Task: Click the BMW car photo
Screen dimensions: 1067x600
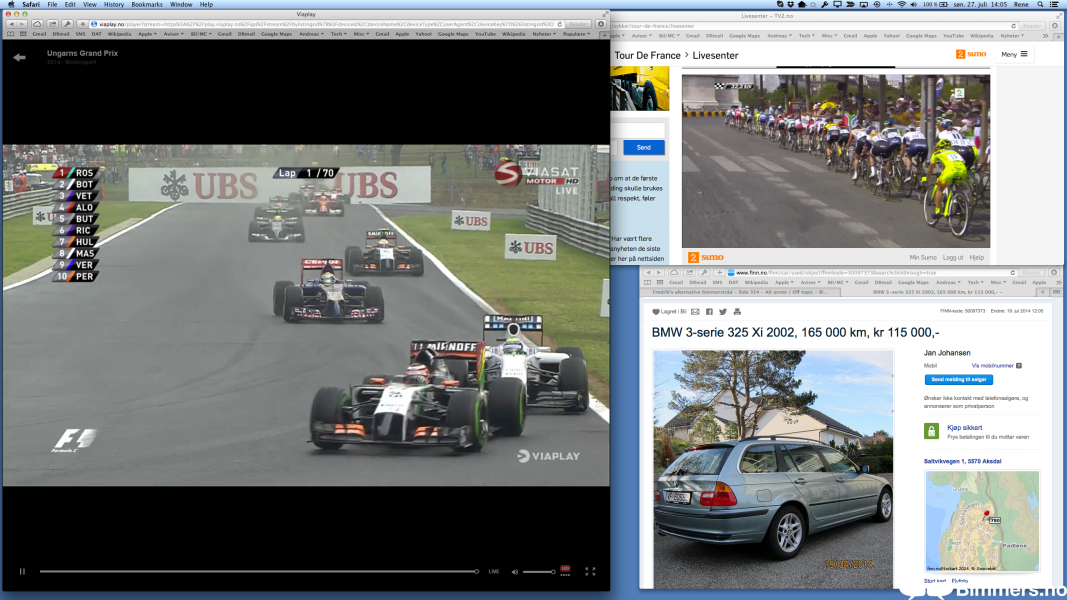Action: [x=773, y=469]
